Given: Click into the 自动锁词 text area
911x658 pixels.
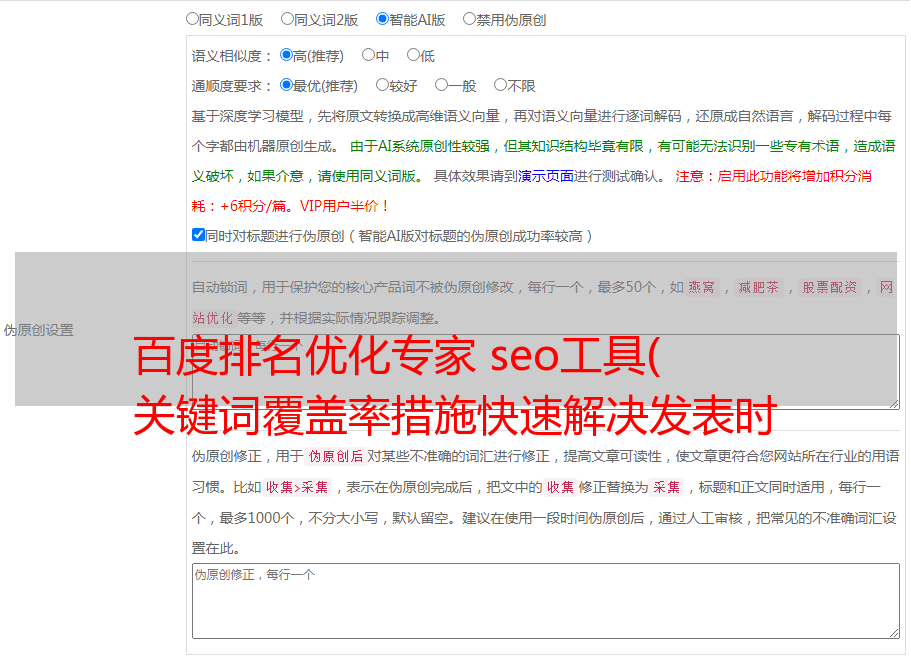Looking at the screenshot, I should 546,372.
